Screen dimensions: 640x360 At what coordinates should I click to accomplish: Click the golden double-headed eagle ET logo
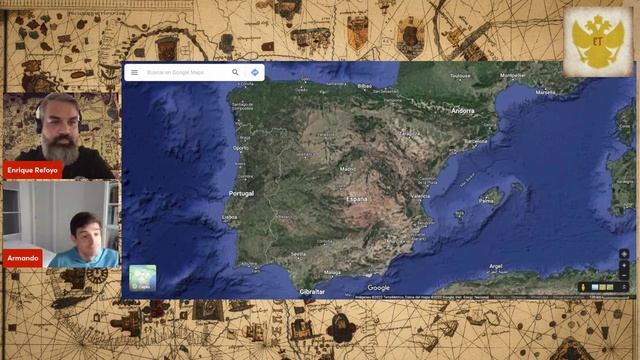click(598, 42)
